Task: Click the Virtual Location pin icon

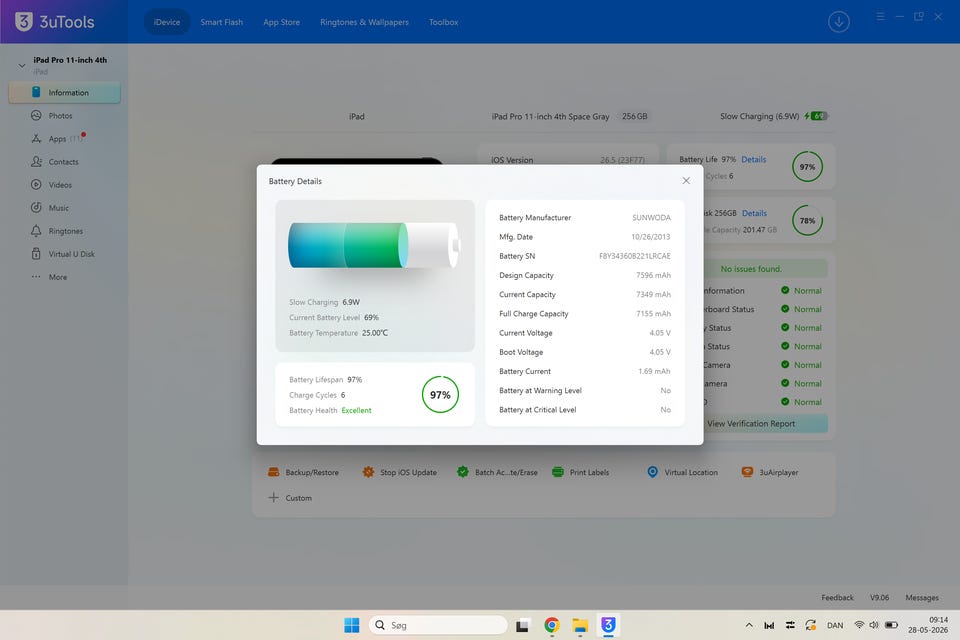Action: pos(653,472)
